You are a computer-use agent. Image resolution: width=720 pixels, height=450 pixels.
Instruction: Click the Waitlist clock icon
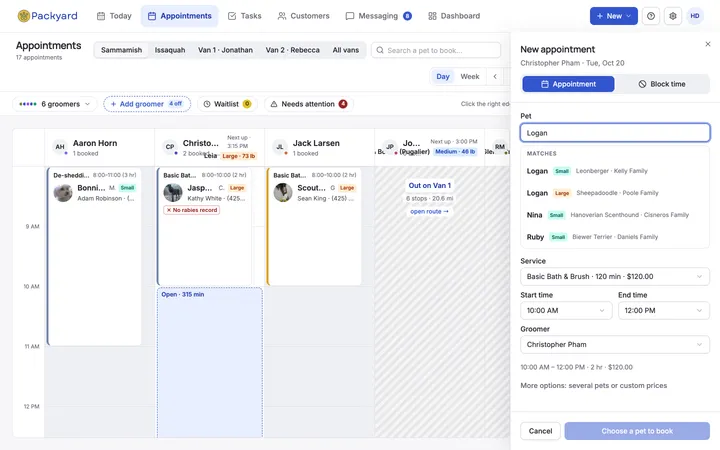[207, 104]
